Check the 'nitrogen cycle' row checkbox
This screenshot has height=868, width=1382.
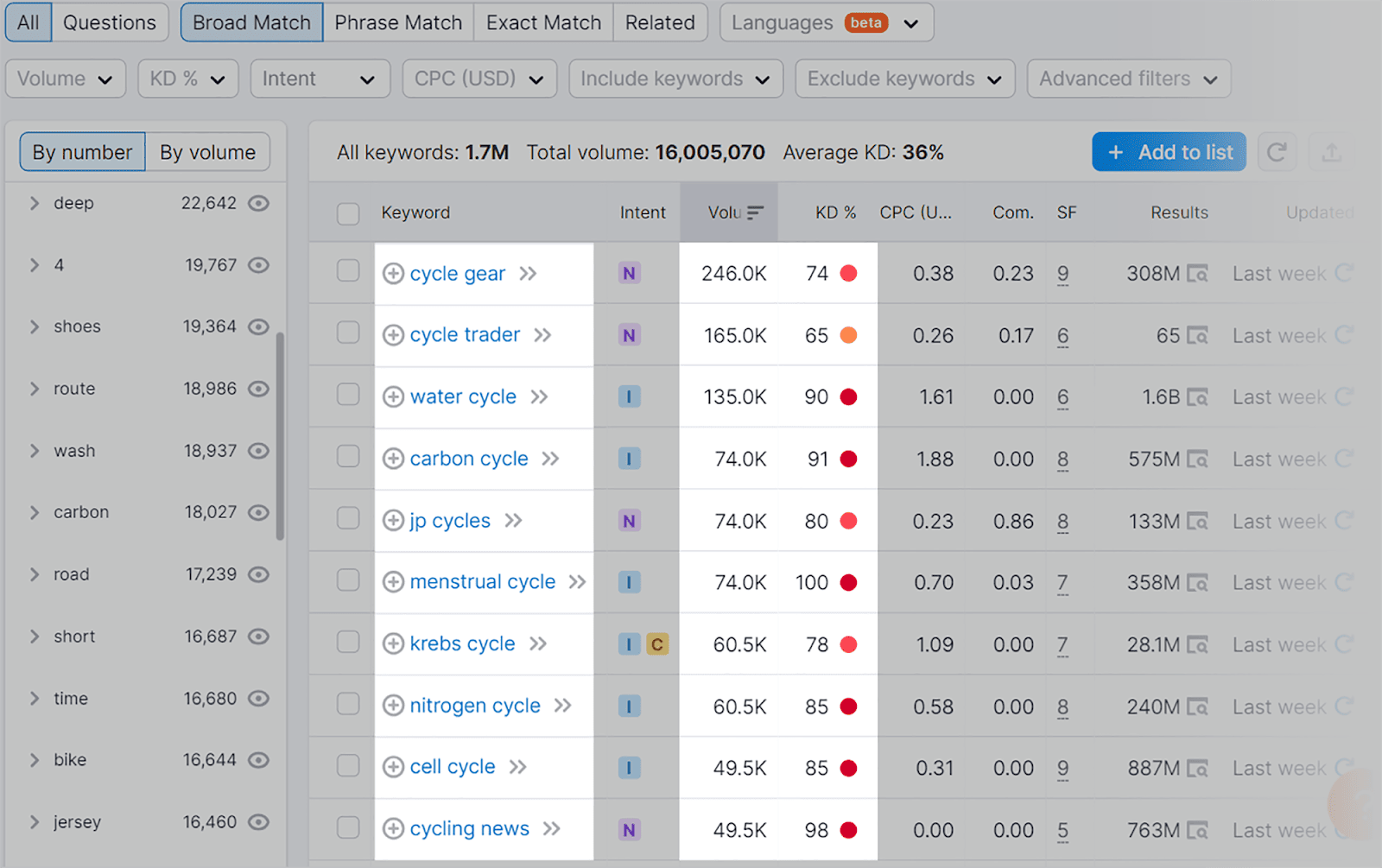(x=348, y=704)
